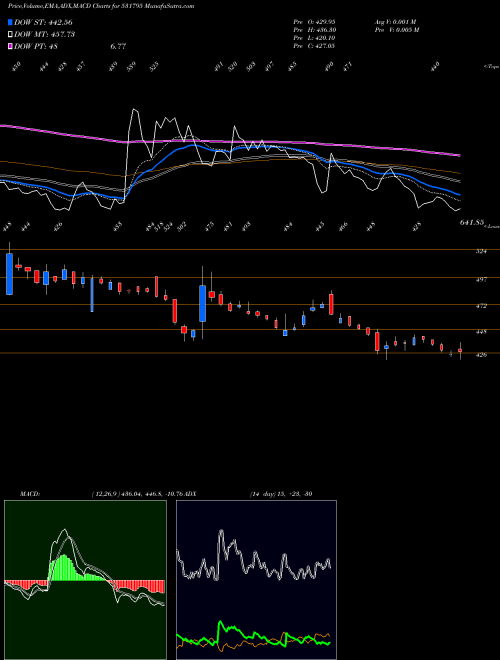Click the chart title mentioning MunafaSutra.com
The image size is (500, 660).
[101, 6]
